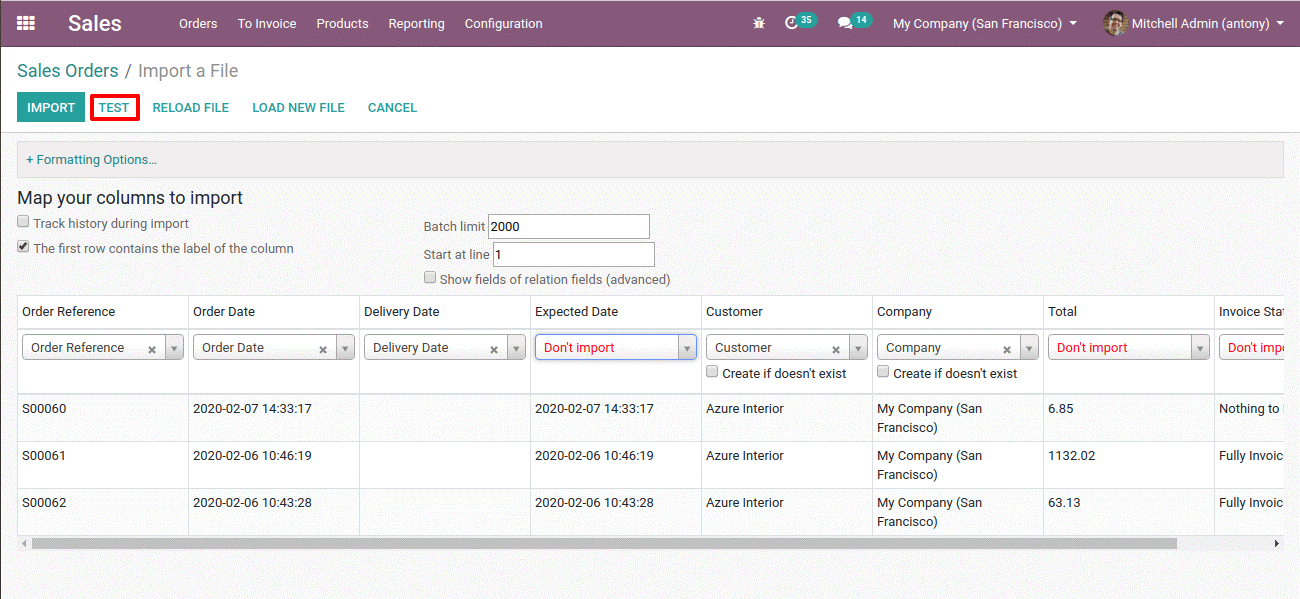Click the horizontal table scrollbar
This screenshot has height=599, width=1300.
[x=604, y=544]
